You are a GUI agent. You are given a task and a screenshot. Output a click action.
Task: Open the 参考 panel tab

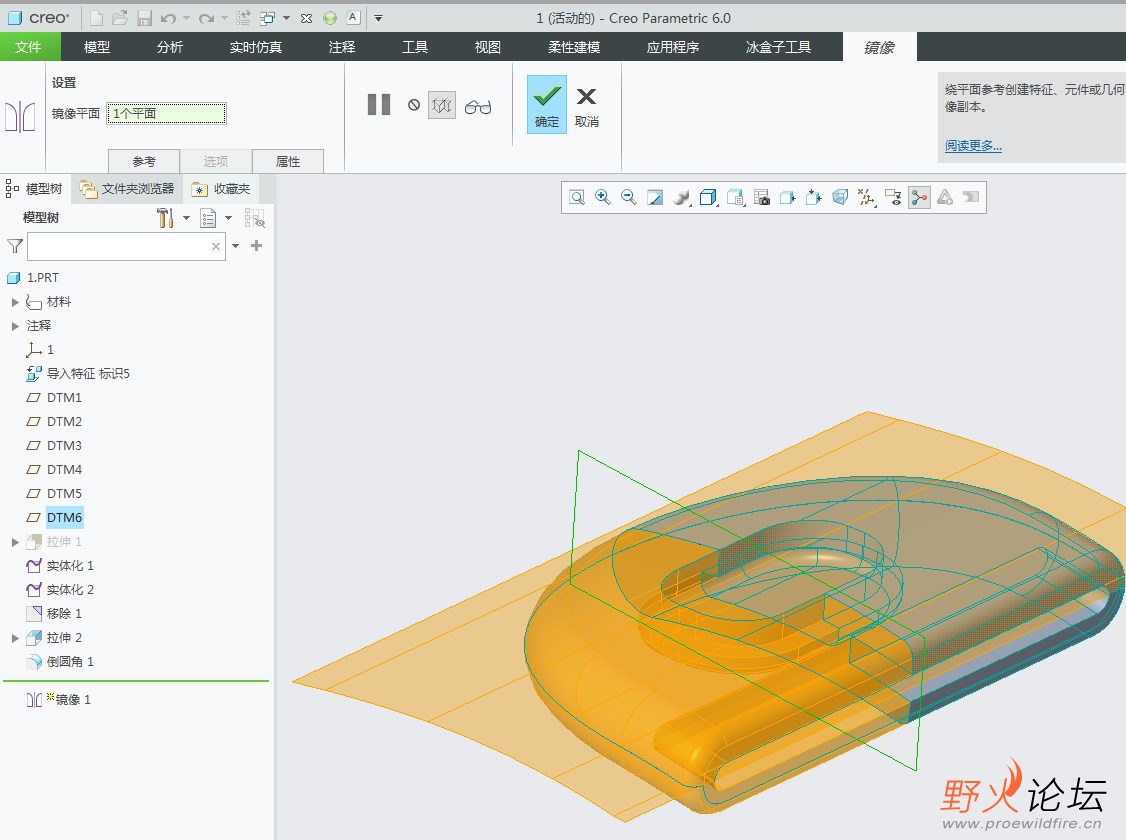coord(144,162)
